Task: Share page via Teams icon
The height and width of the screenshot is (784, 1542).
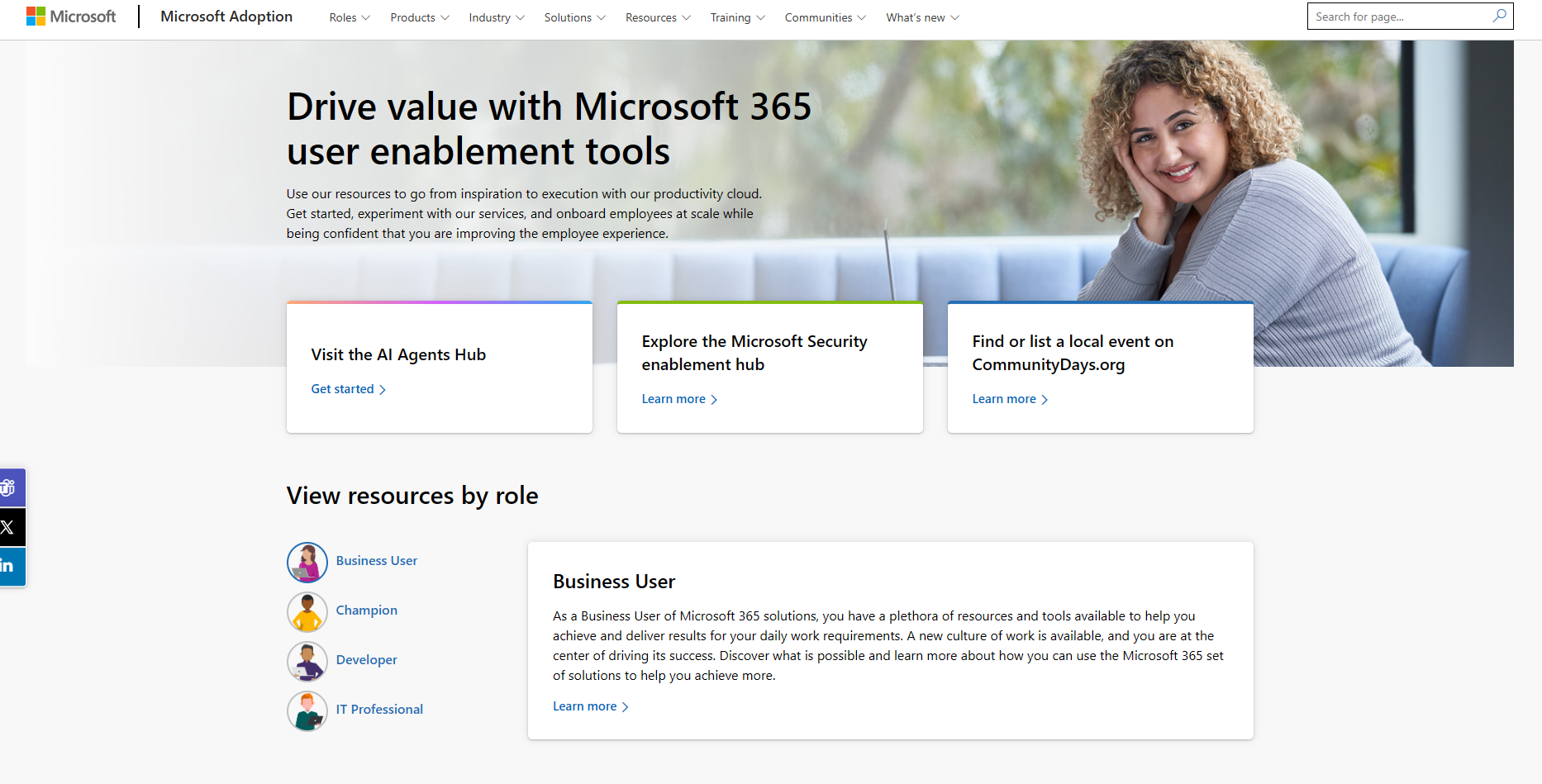Action: [x=11, y=488]
